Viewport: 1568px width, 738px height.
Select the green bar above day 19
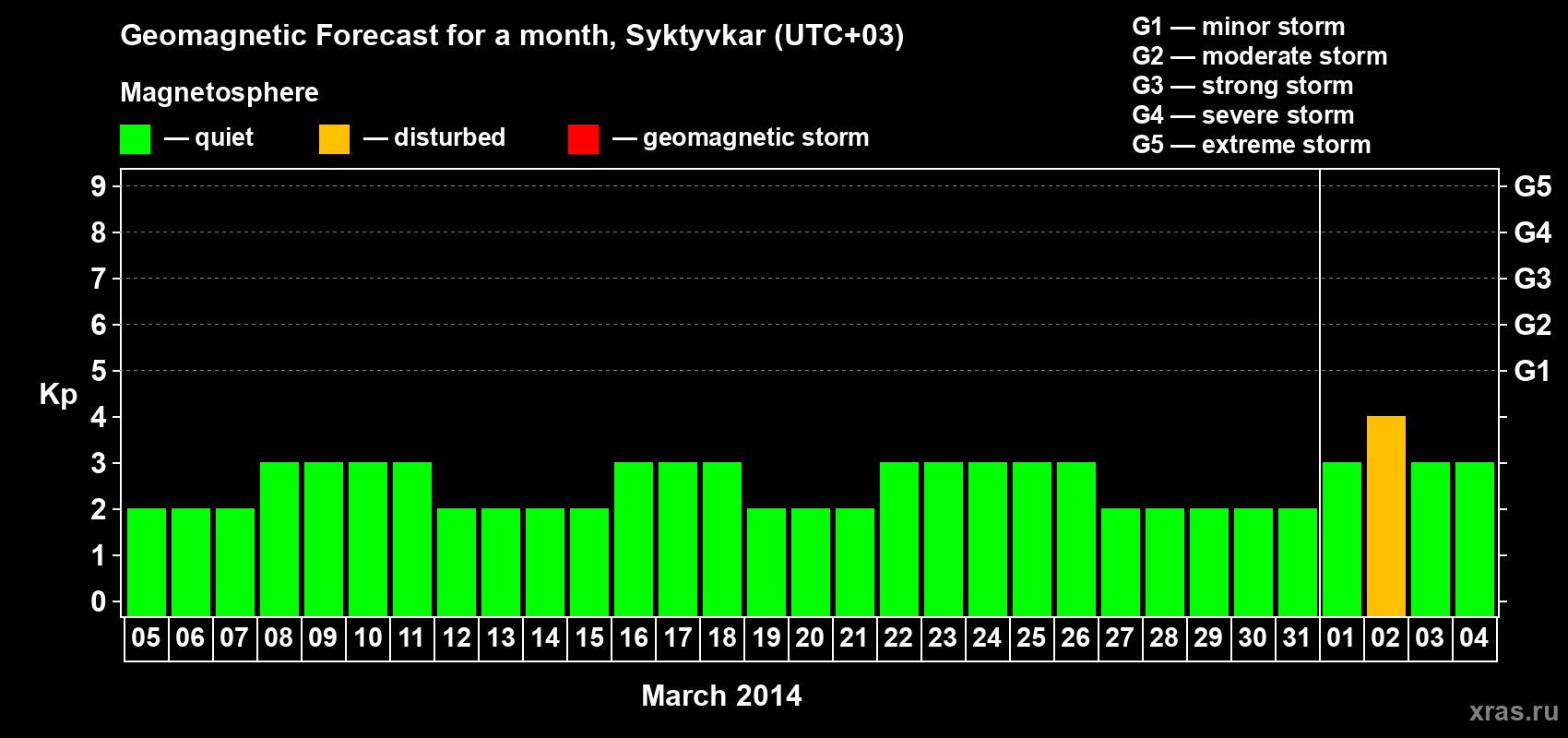[766, 563]
